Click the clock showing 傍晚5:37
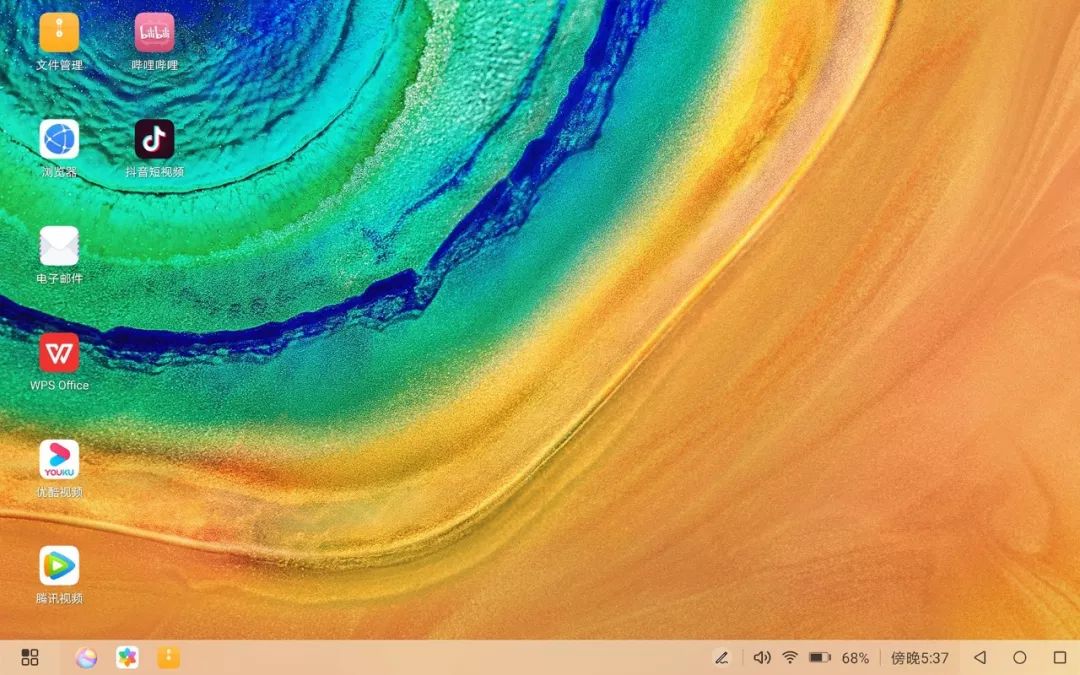 click(x=920, y=658)
